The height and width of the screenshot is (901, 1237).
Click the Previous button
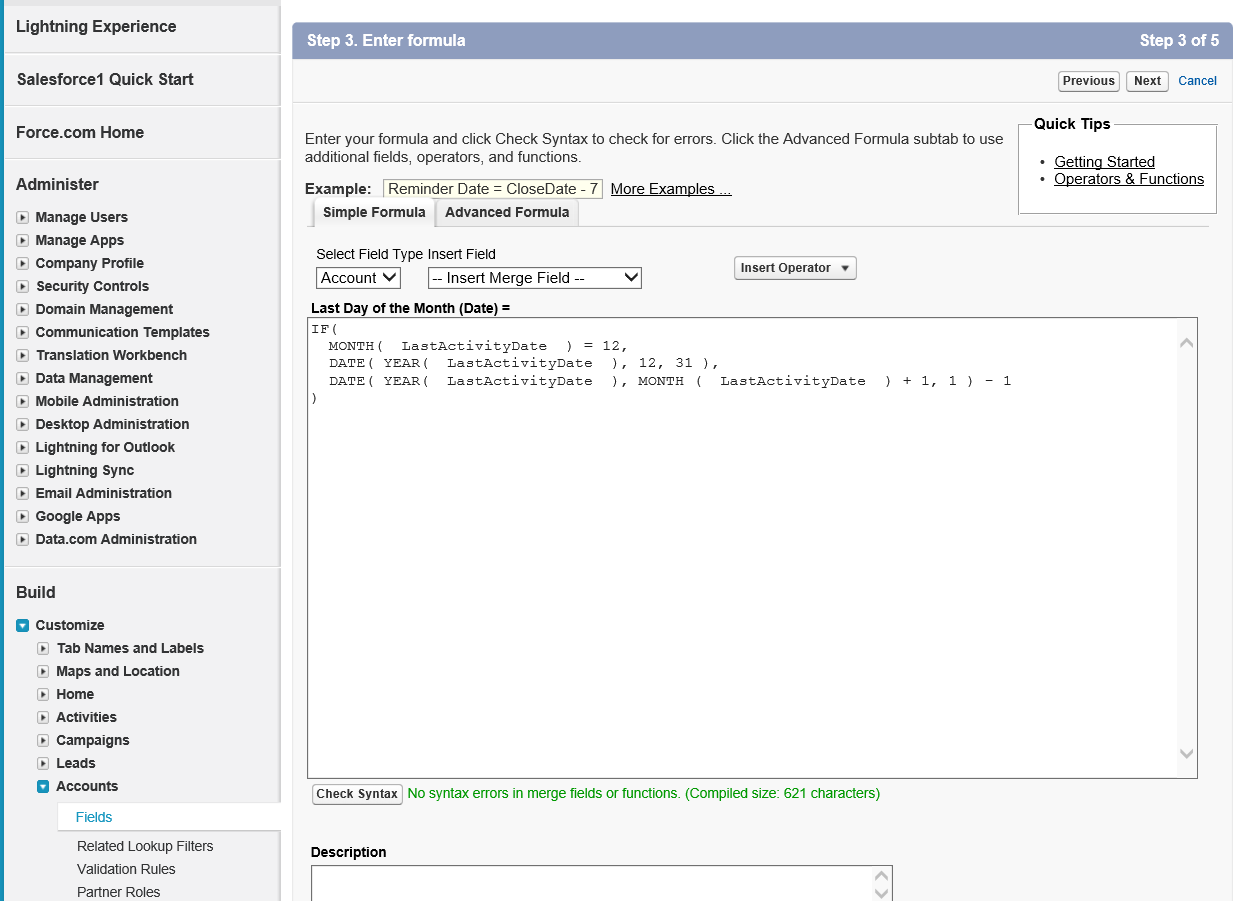pyautogui.click(x=1089, y=81)
